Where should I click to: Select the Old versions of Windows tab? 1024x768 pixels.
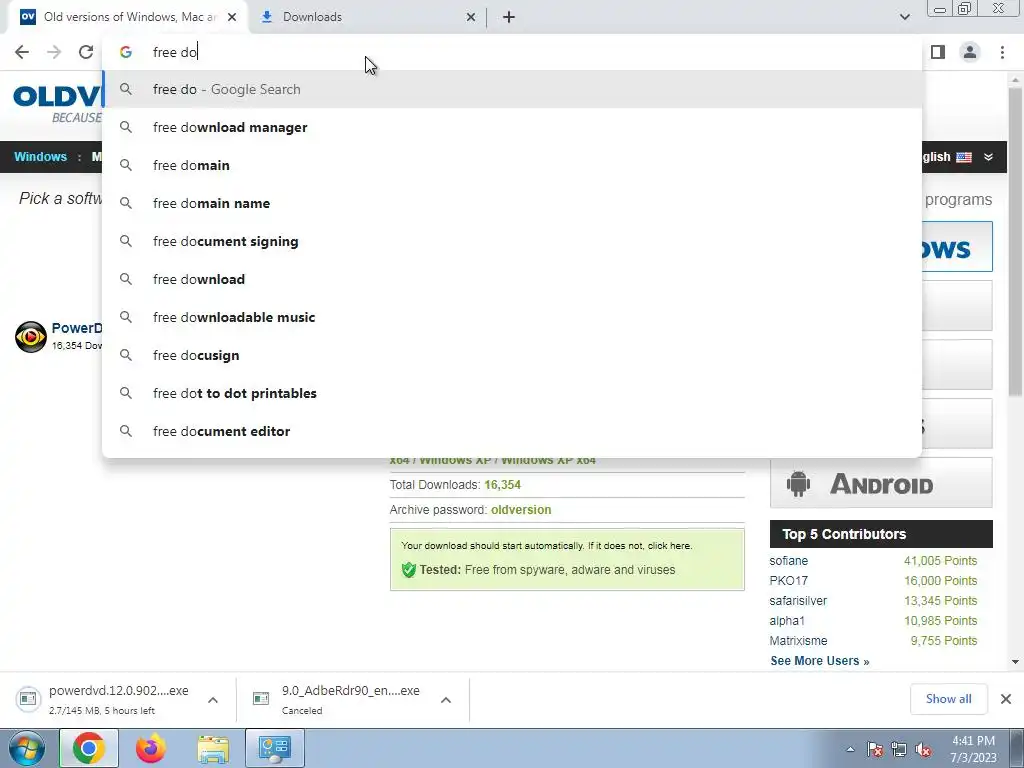pos(127,17)
